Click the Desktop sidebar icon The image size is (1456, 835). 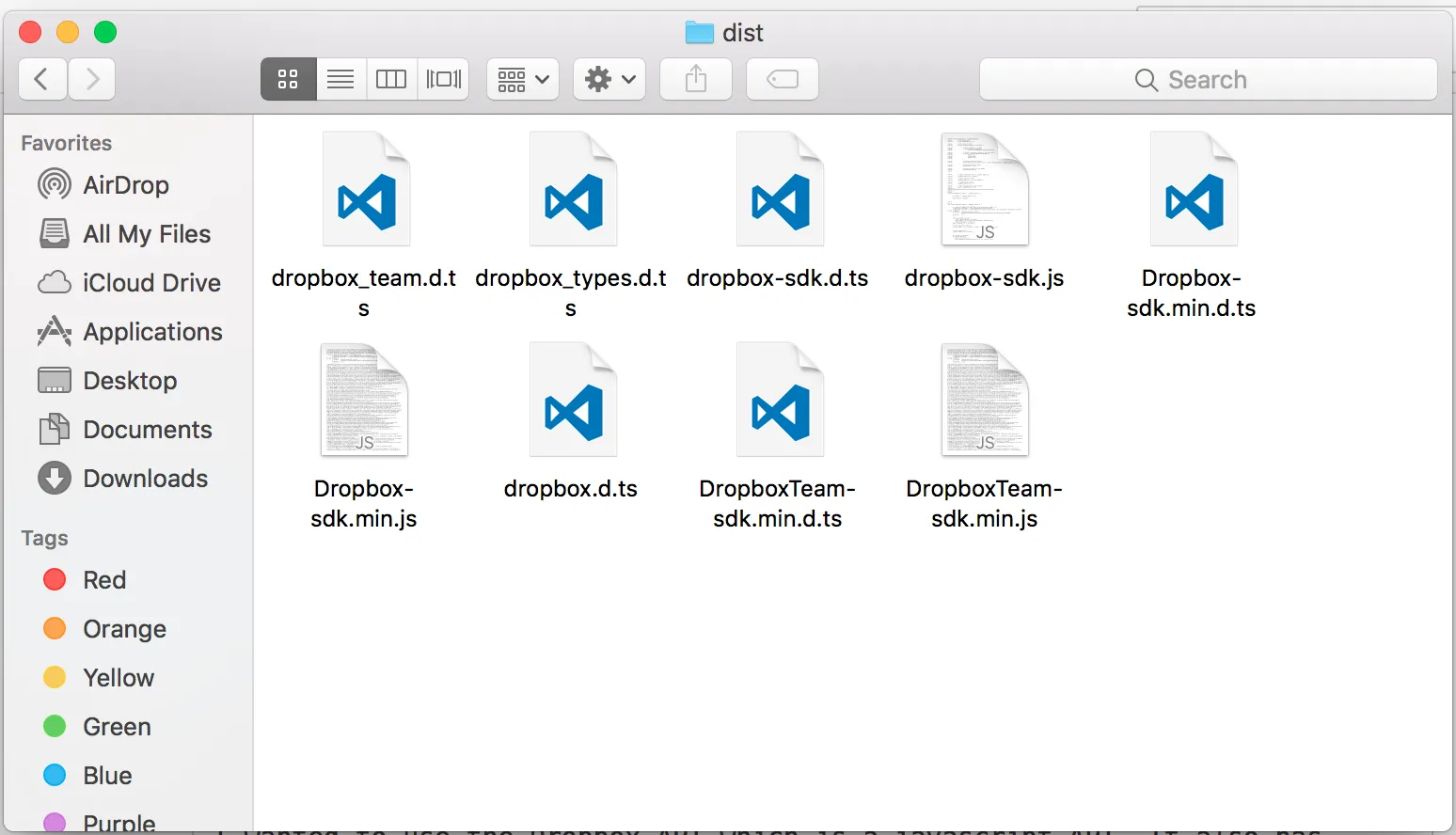[55, 380]
